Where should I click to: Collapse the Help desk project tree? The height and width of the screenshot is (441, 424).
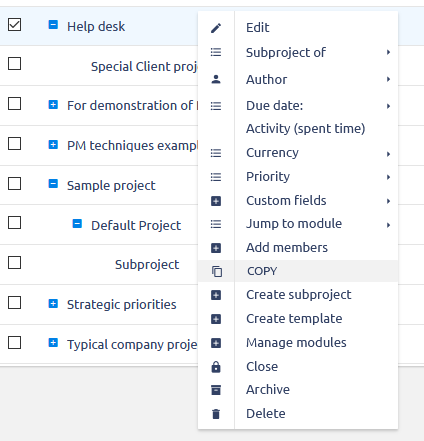(53, 25)
